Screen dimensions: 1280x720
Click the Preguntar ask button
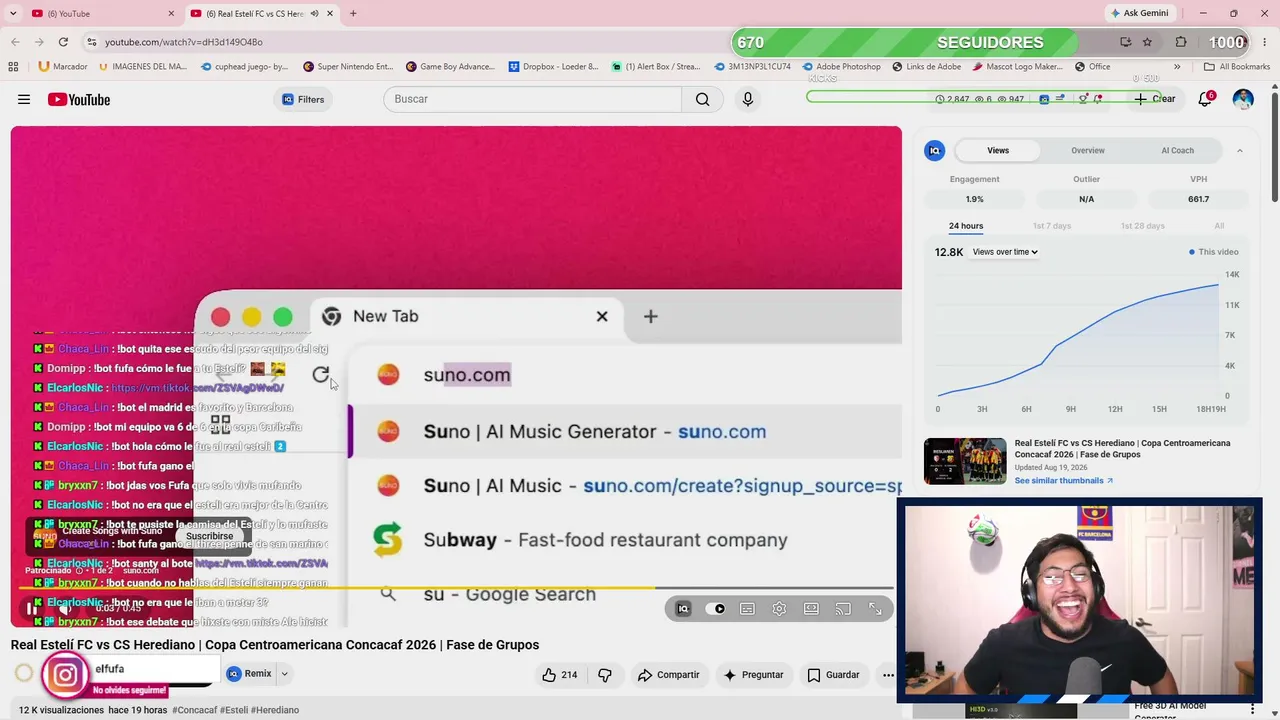tap(754, 675)
